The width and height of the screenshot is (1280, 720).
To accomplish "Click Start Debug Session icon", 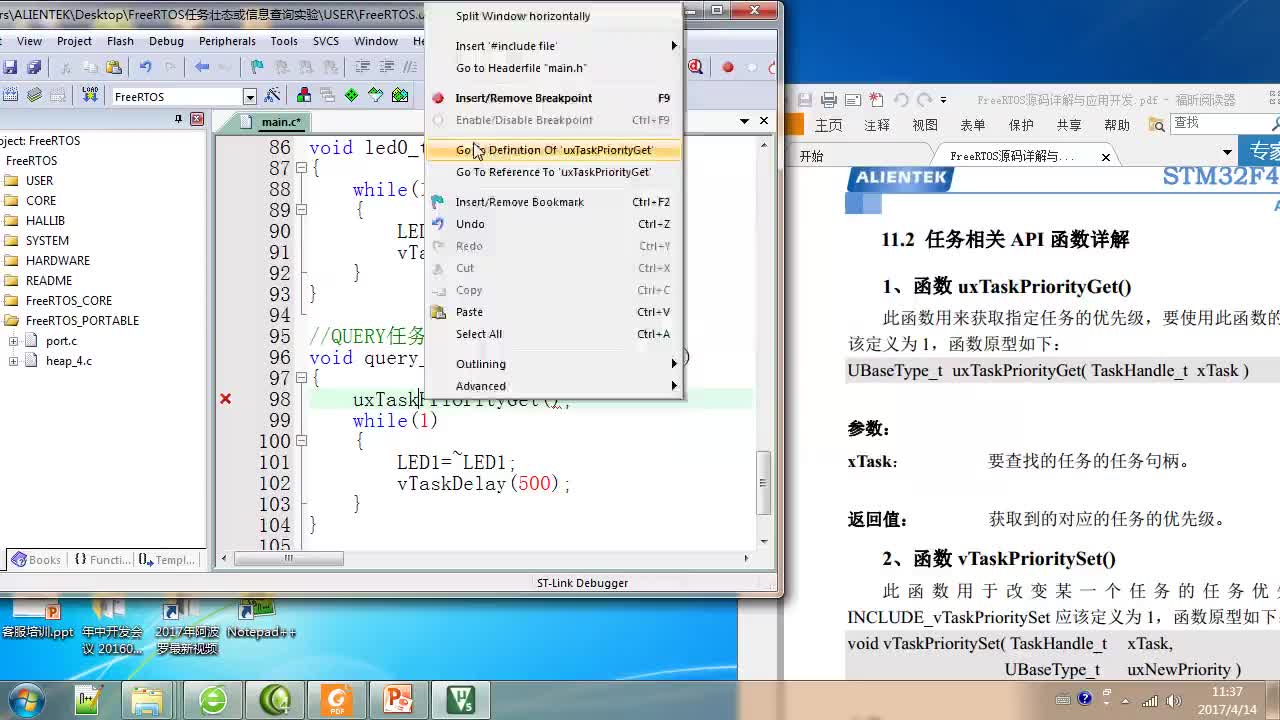I will 696,67.
